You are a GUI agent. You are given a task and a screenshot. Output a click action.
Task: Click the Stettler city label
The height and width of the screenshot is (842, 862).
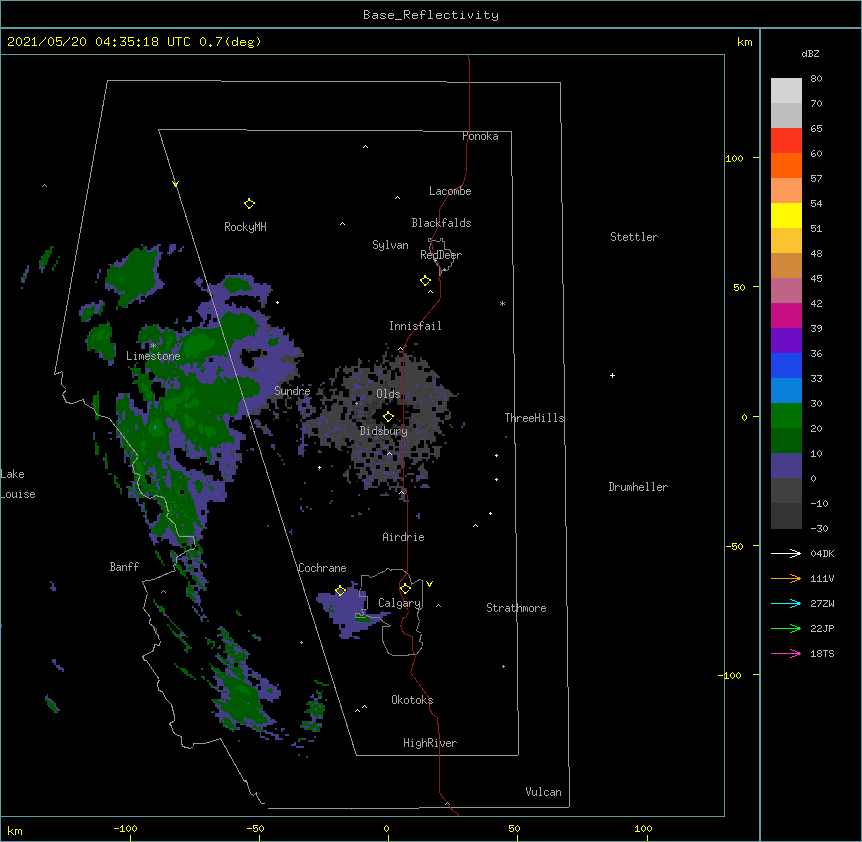634,237
